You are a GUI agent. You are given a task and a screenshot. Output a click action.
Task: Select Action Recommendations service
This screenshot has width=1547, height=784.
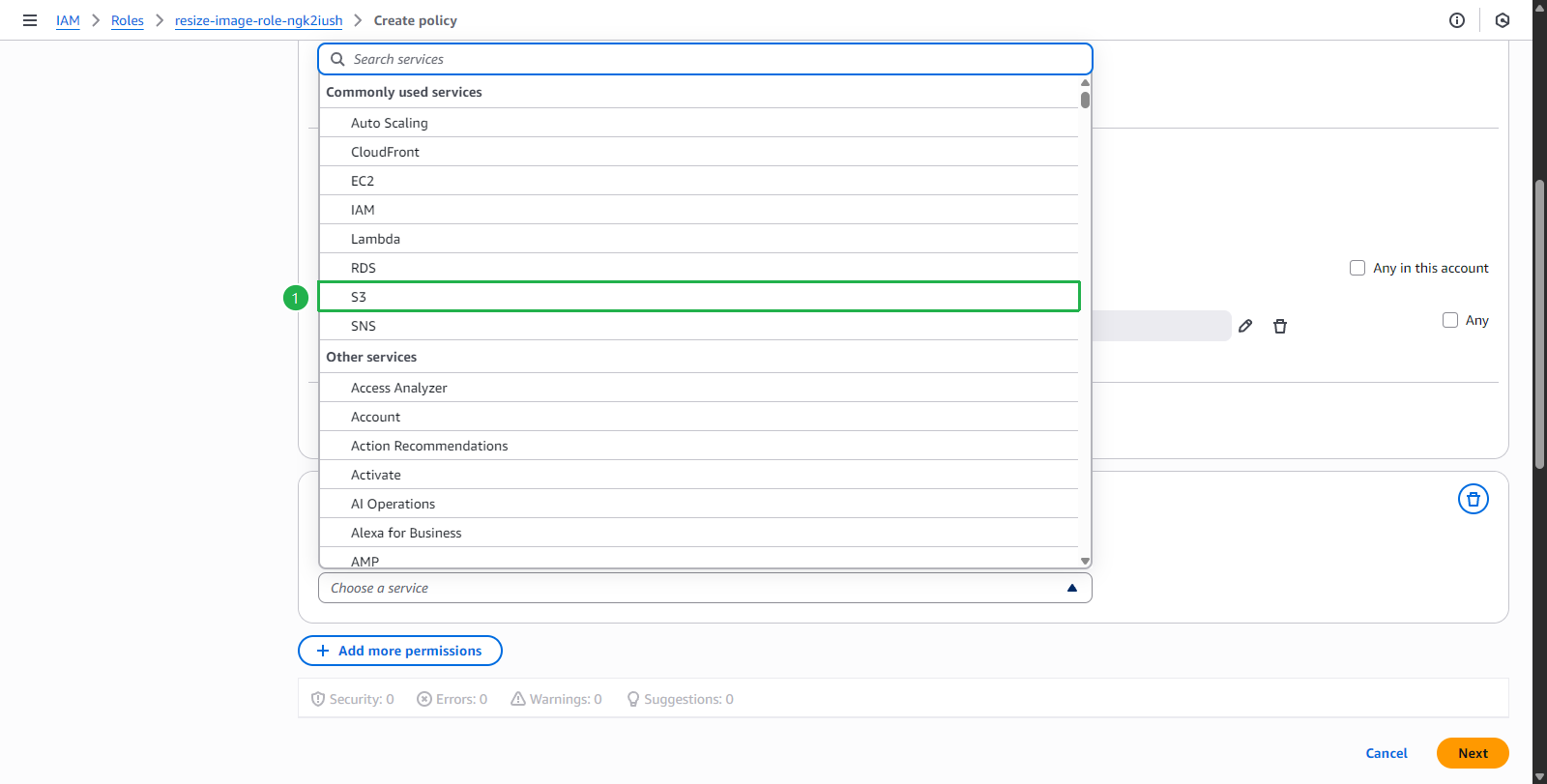(x=699, y=446)
